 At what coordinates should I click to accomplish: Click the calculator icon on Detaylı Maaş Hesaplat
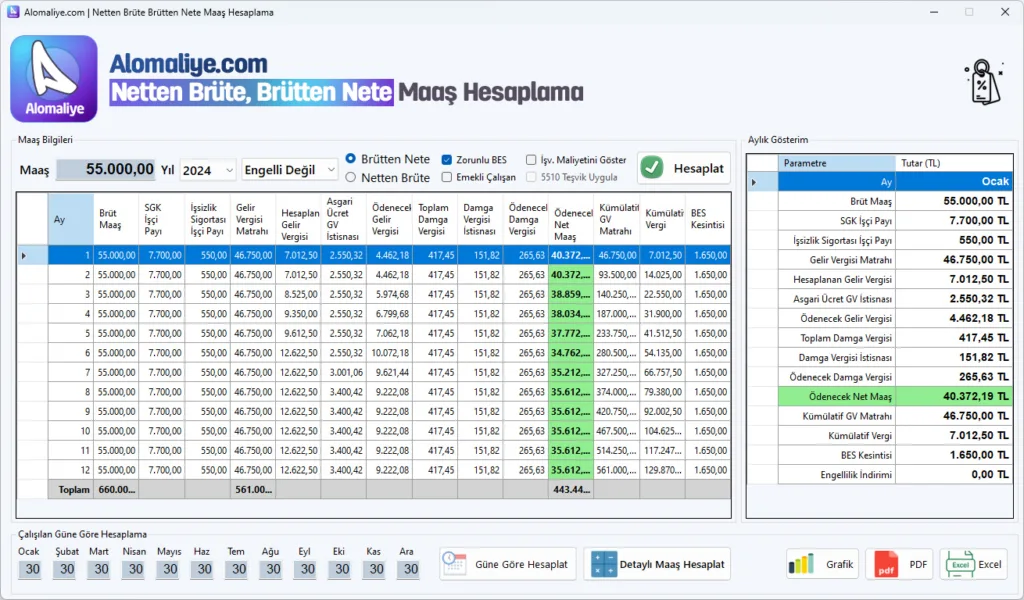[603, 563]
